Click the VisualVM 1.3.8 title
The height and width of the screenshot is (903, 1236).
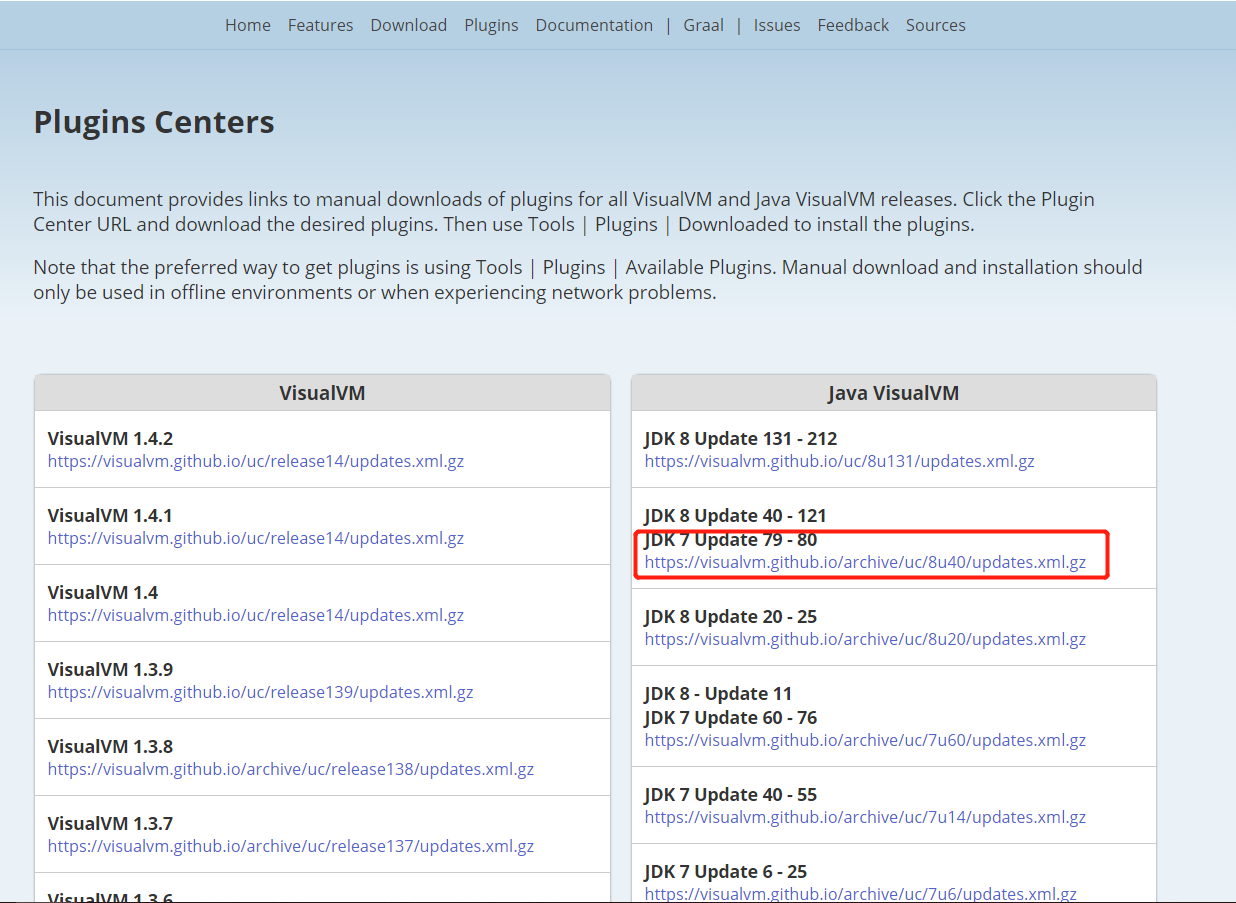110,746
